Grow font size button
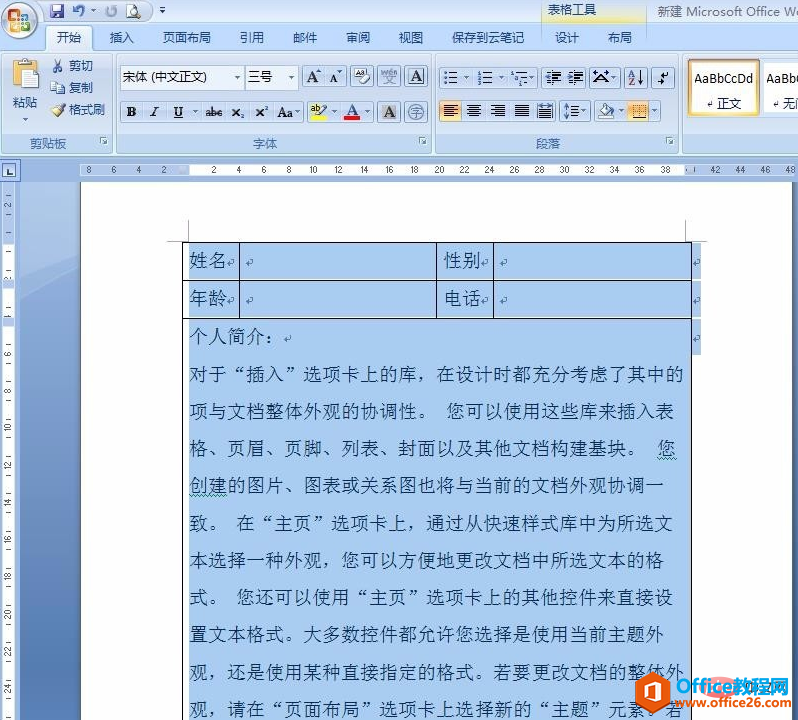Viewport: 798px width, 720px height. click(x=313, y=77)
